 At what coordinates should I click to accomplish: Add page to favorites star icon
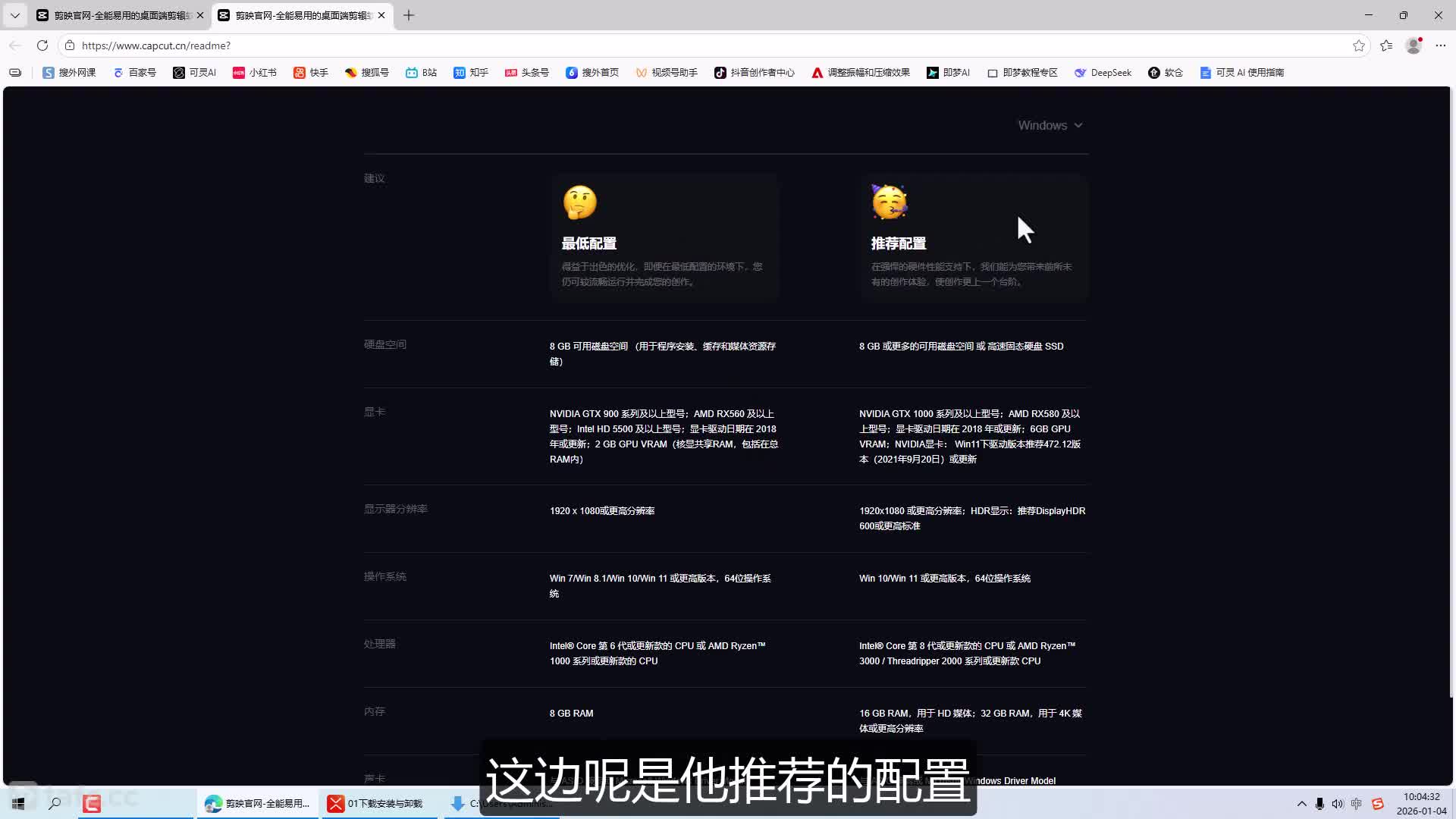tap(1358, 45)
